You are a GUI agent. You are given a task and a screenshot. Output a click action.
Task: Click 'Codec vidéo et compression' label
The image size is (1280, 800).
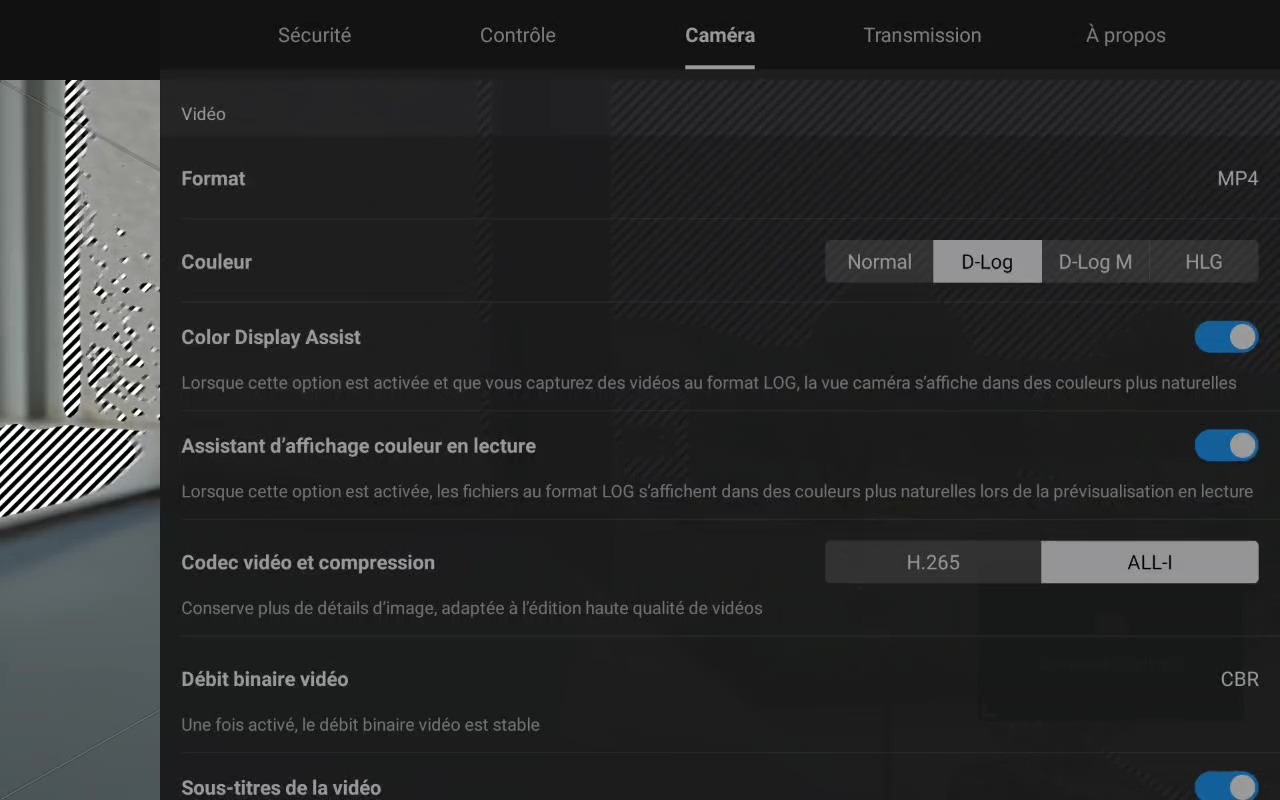[308, 562]
